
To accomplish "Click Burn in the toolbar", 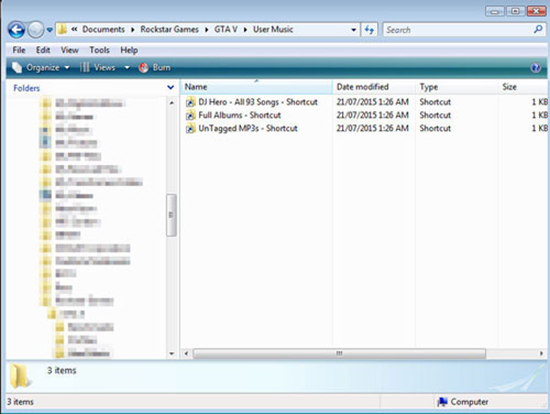I will 155,67.
